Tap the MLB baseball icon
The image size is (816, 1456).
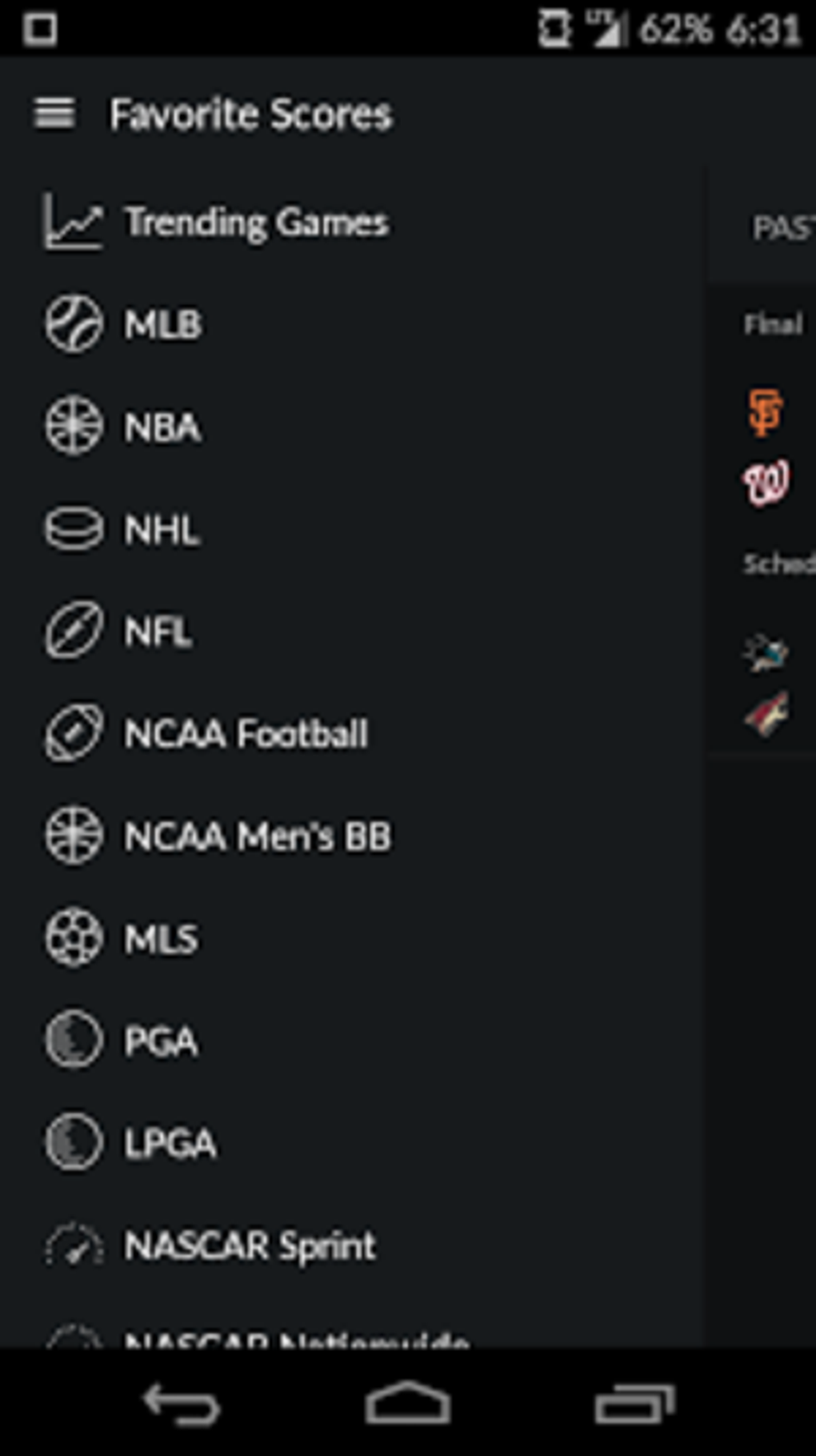click(x=73, y=324)
